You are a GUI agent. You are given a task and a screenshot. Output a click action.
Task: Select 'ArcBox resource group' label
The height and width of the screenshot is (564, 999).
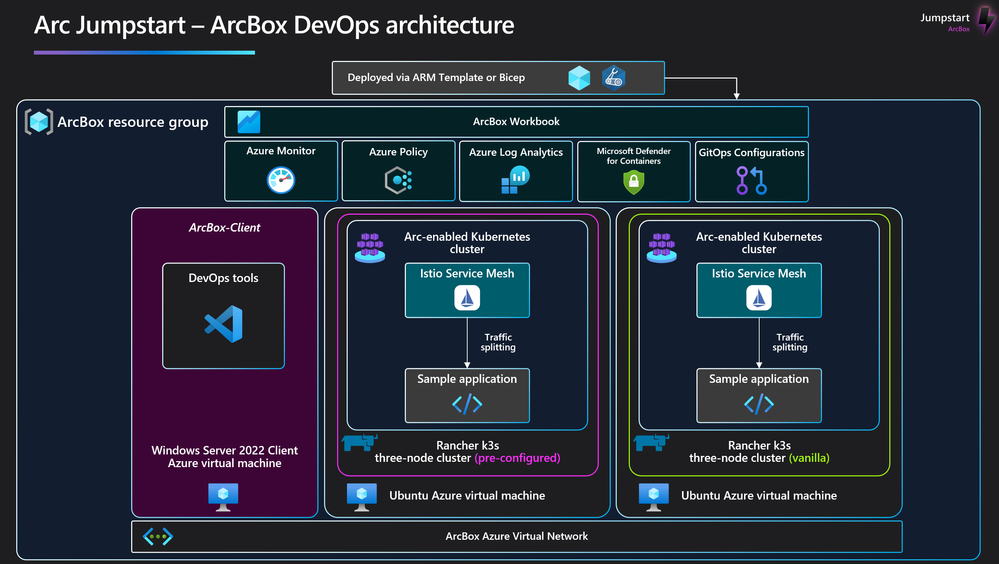[x=133, y=122]
